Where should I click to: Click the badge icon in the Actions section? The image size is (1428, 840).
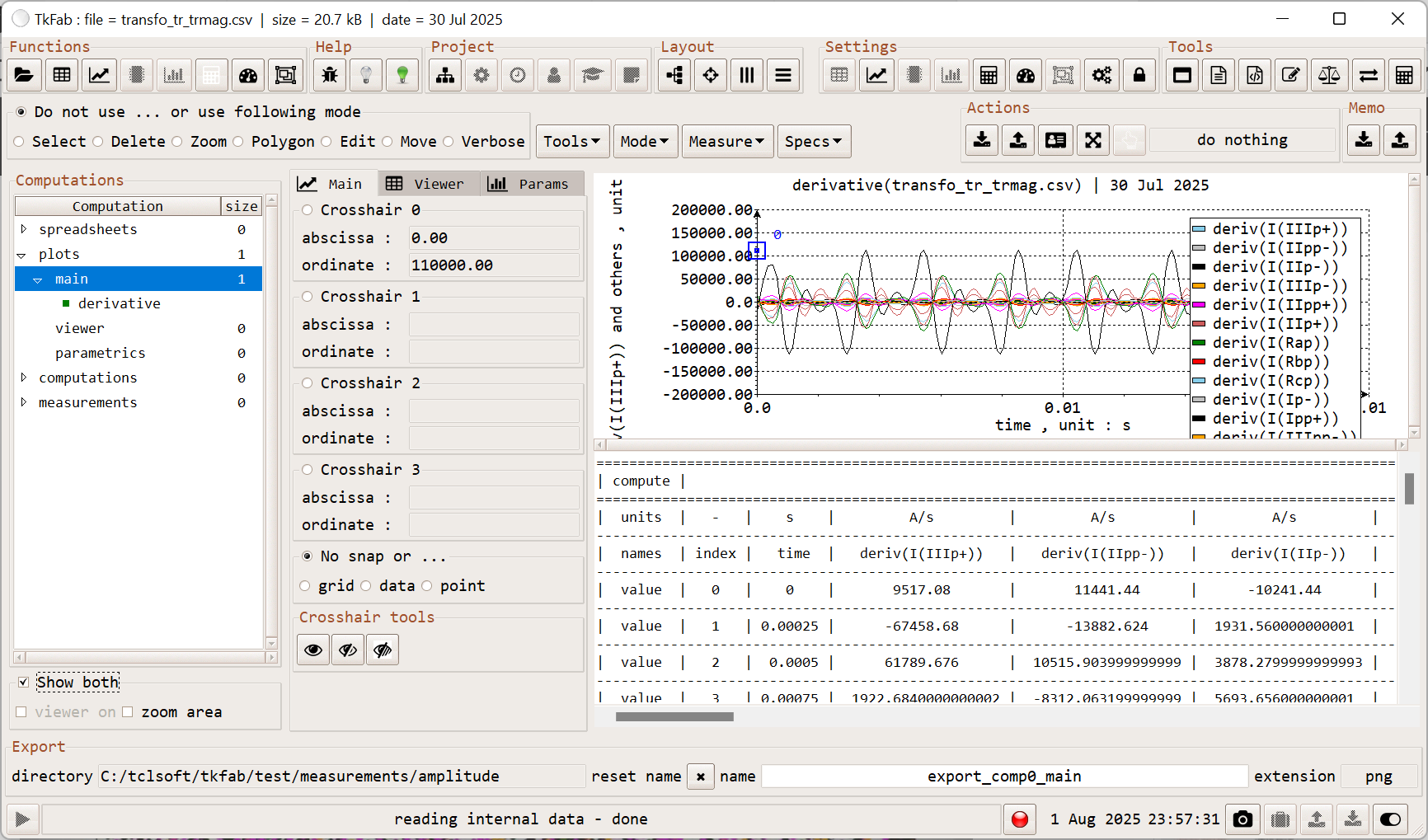[x=1055, y=140]
